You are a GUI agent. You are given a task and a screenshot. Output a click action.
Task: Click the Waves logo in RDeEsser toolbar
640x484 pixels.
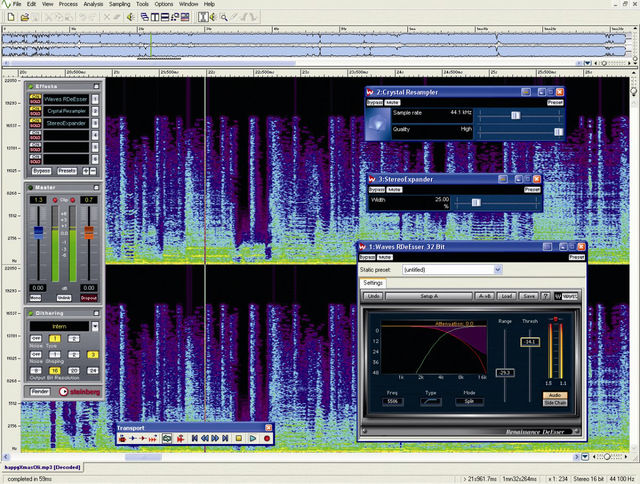[x=566, y=296]
